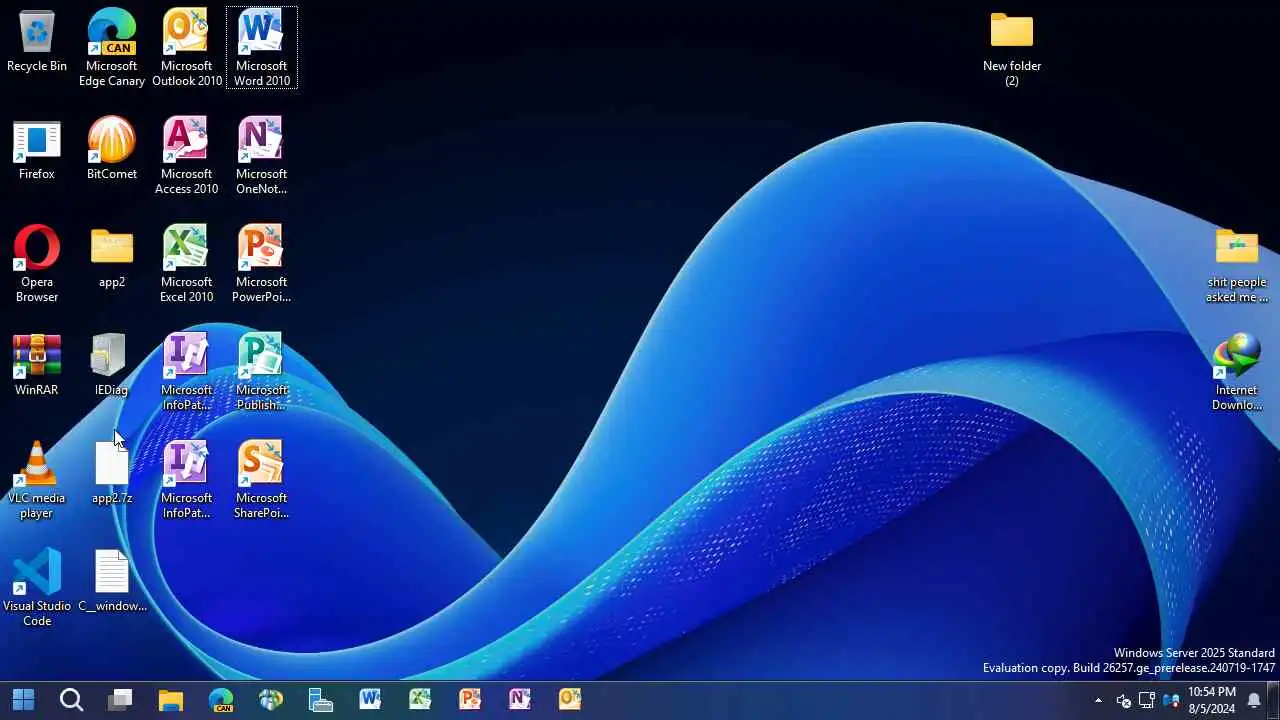This screenshot has width=1280, height=720.
Task: Select the app2 folder on desktop
Action: 112,258
